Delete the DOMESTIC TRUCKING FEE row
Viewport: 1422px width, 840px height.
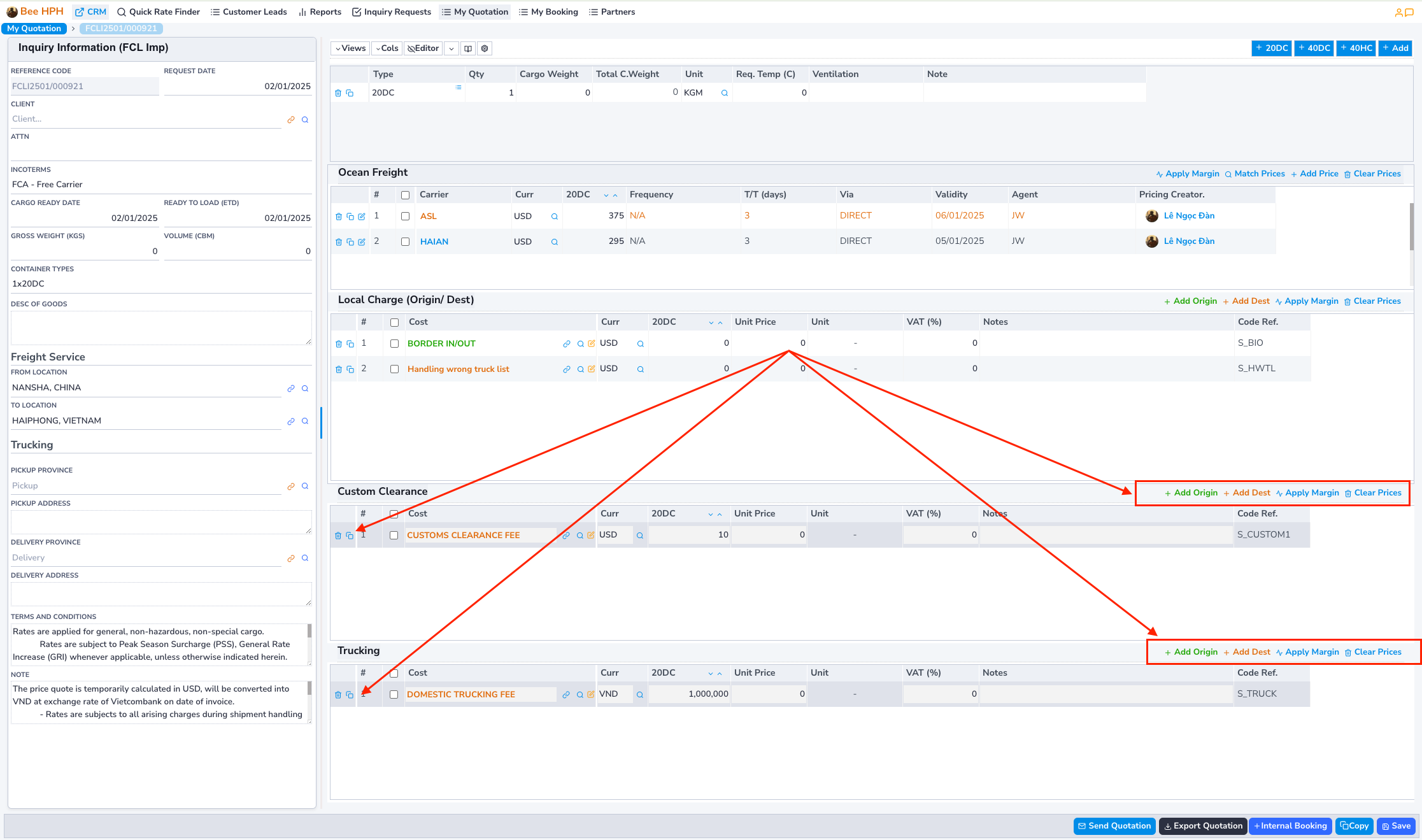(338, 695)
